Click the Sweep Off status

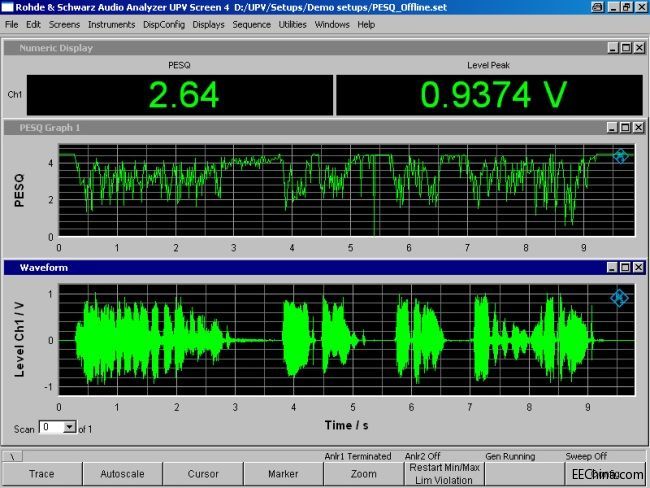(586, 456)
